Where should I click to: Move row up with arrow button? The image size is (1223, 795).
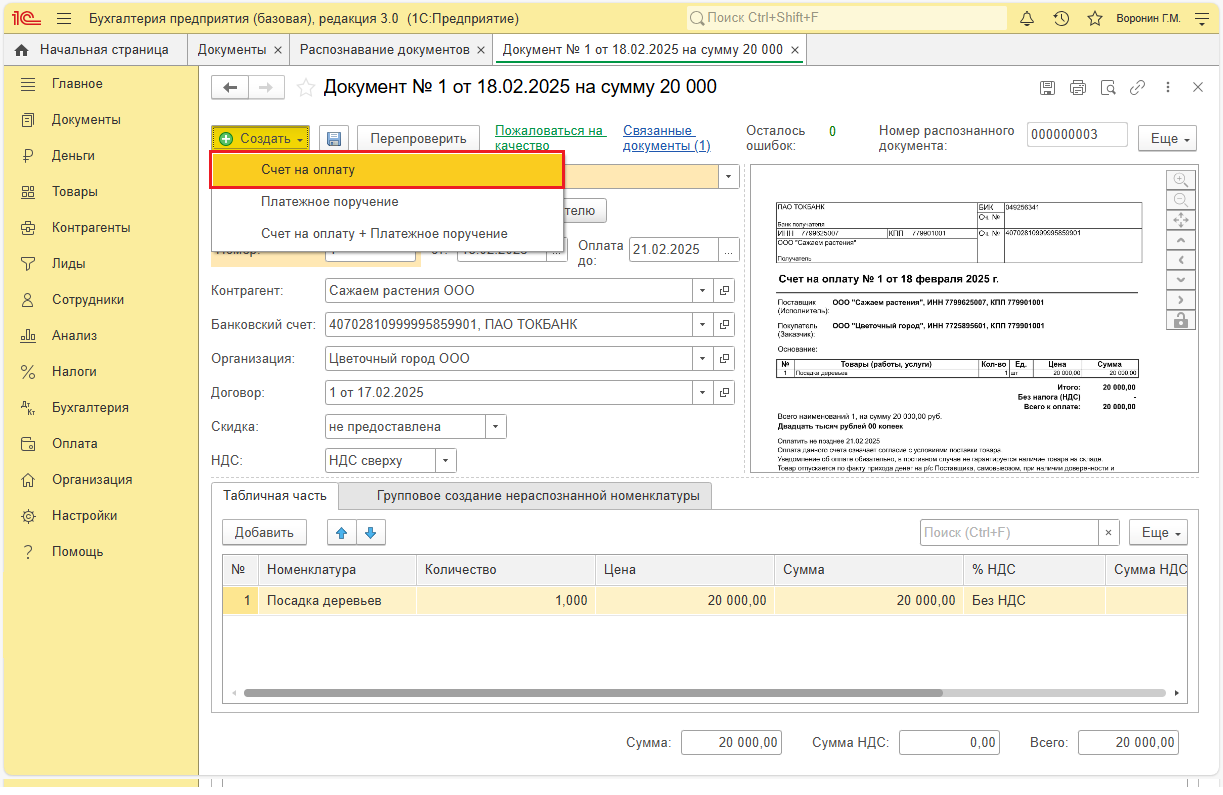click(x=342, y=532)
